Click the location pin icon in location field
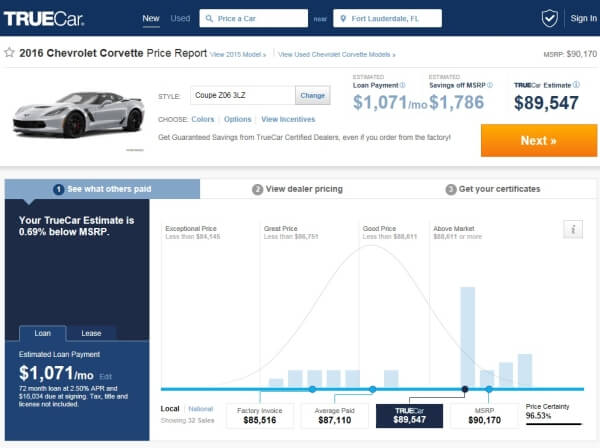The image size is (600, 448). (343, 18)
